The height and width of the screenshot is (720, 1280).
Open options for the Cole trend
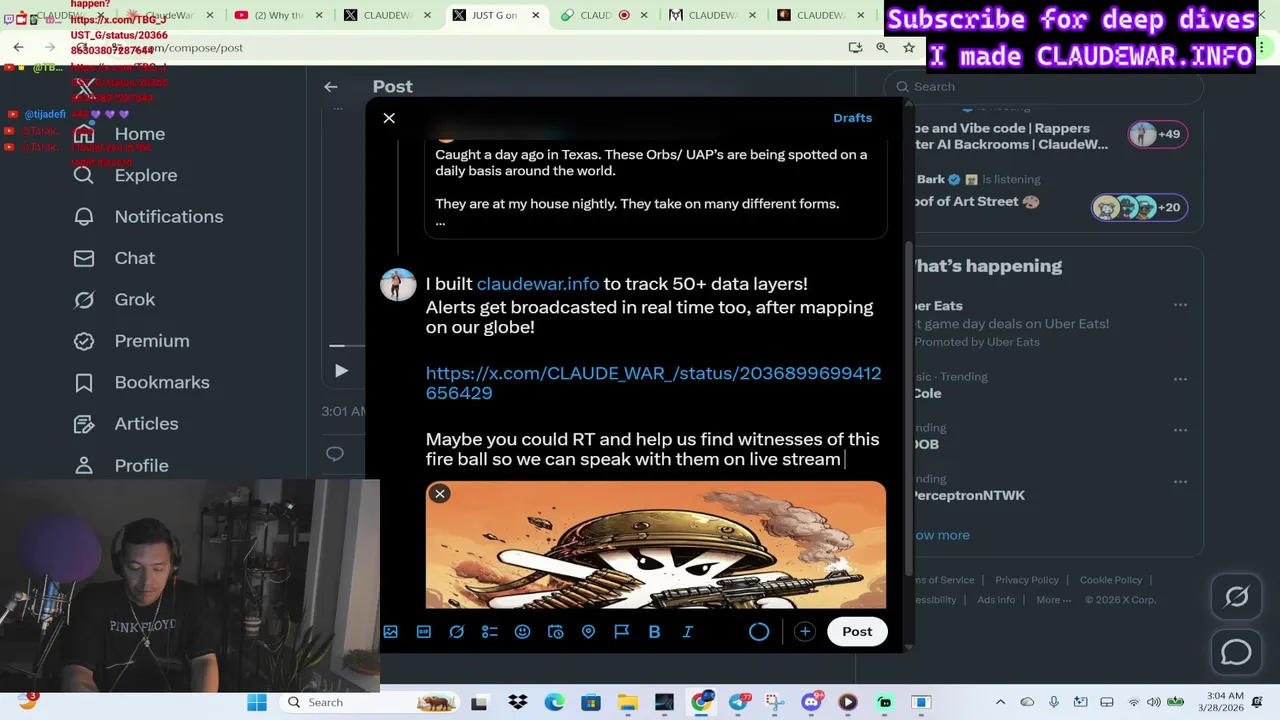(x=1180, y=379)
